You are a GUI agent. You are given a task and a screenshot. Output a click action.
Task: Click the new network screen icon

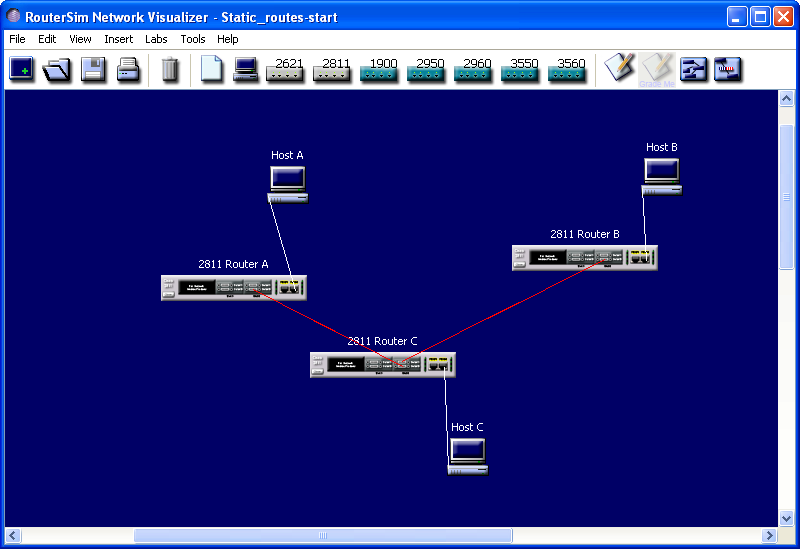click(21, 69)
